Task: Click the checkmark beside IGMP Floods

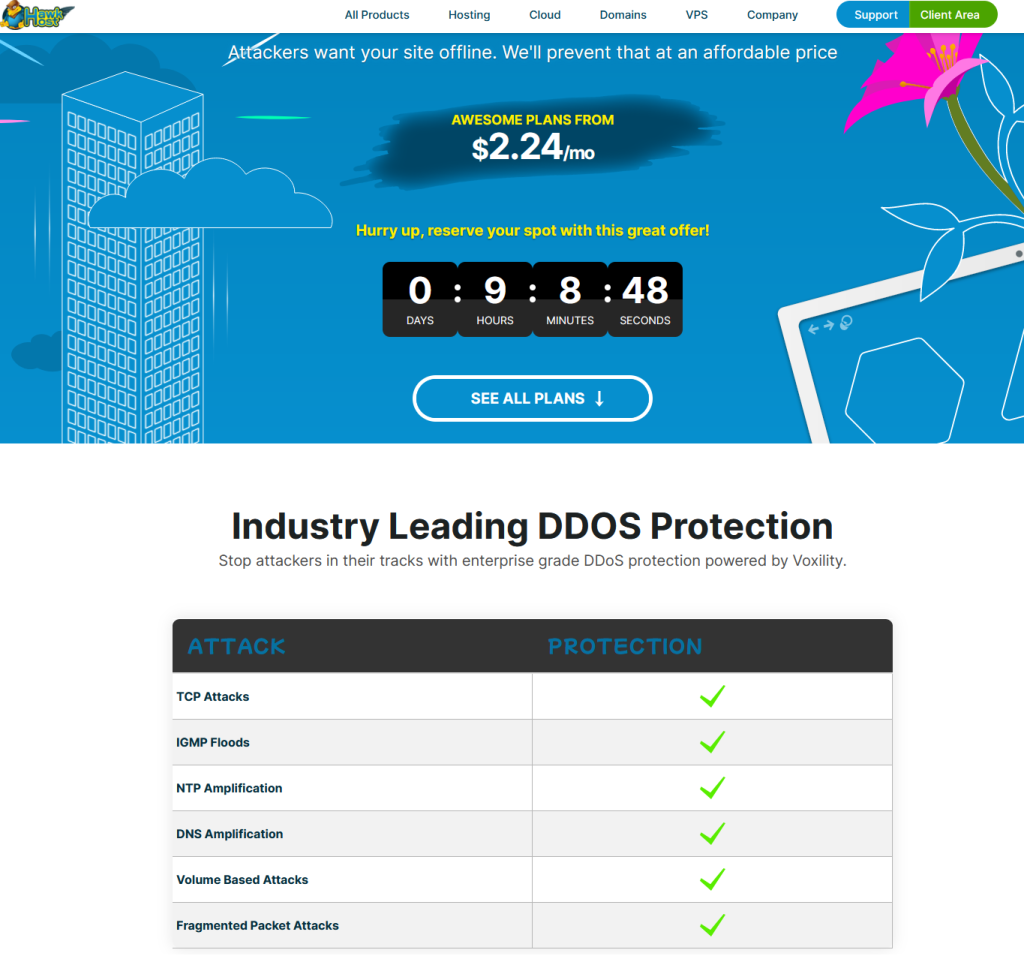Action: point(712,742)
